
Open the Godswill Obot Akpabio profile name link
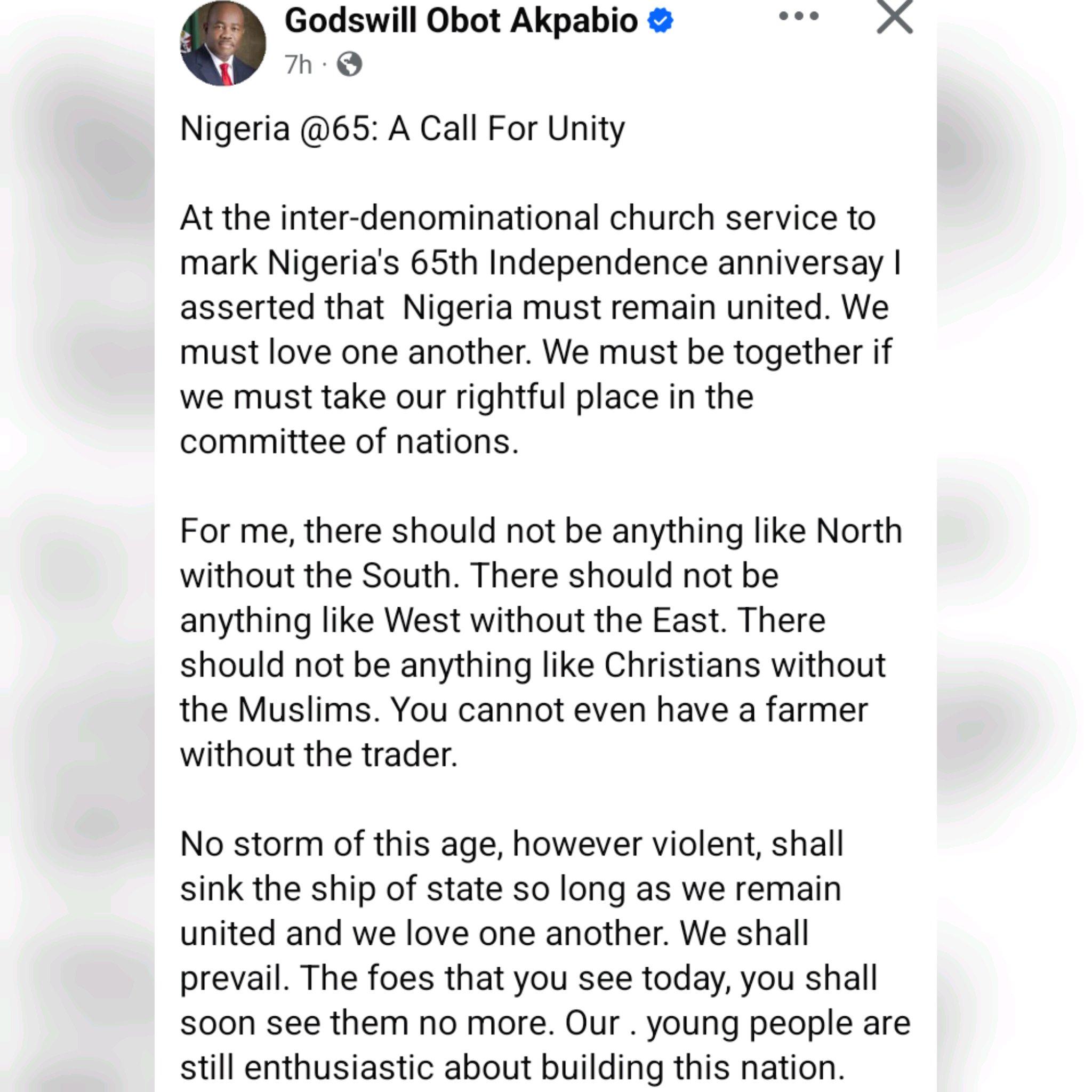click(461, 21)
